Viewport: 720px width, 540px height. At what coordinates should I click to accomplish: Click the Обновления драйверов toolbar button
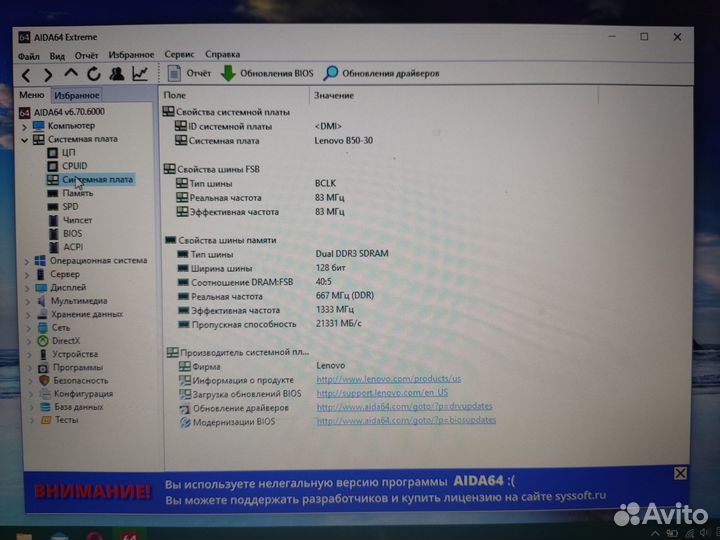tap(381, 73)
